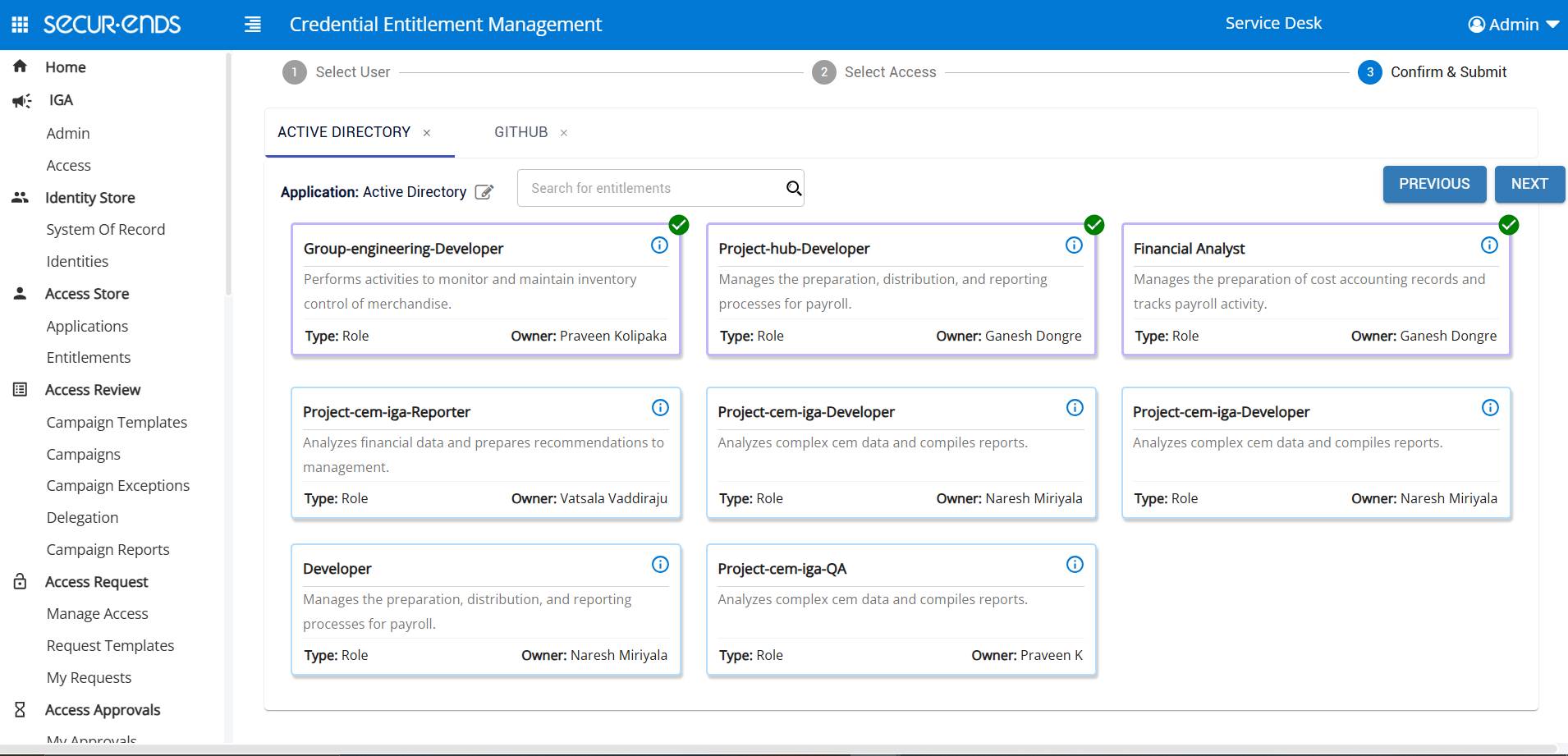Click the Access Request lock icon
The height and width of the screenshot is (756, 1568).
coord(21,581)
